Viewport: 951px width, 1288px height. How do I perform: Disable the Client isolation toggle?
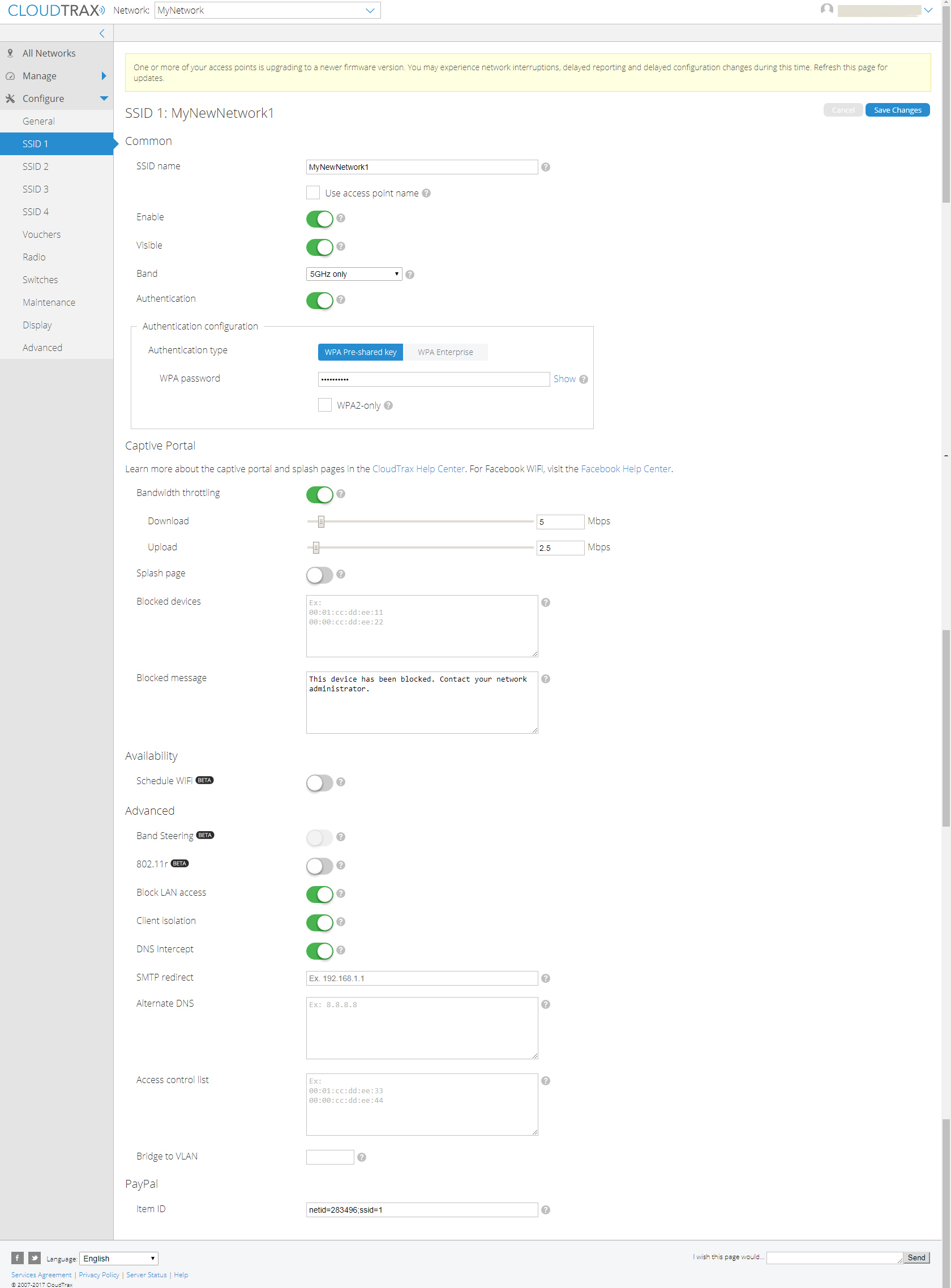(319, 922)
